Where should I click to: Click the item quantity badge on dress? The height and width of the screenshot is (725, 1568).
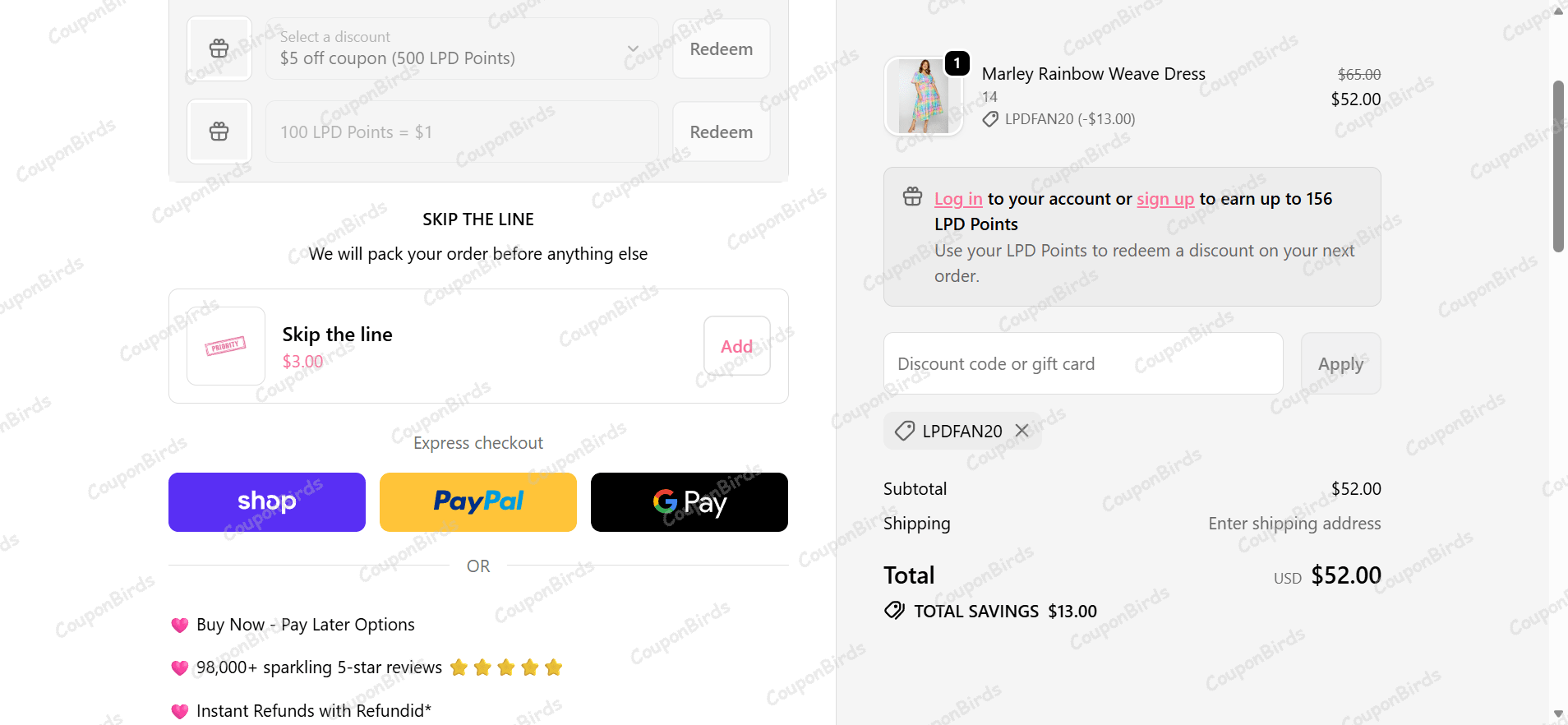(x=957, y=63)
